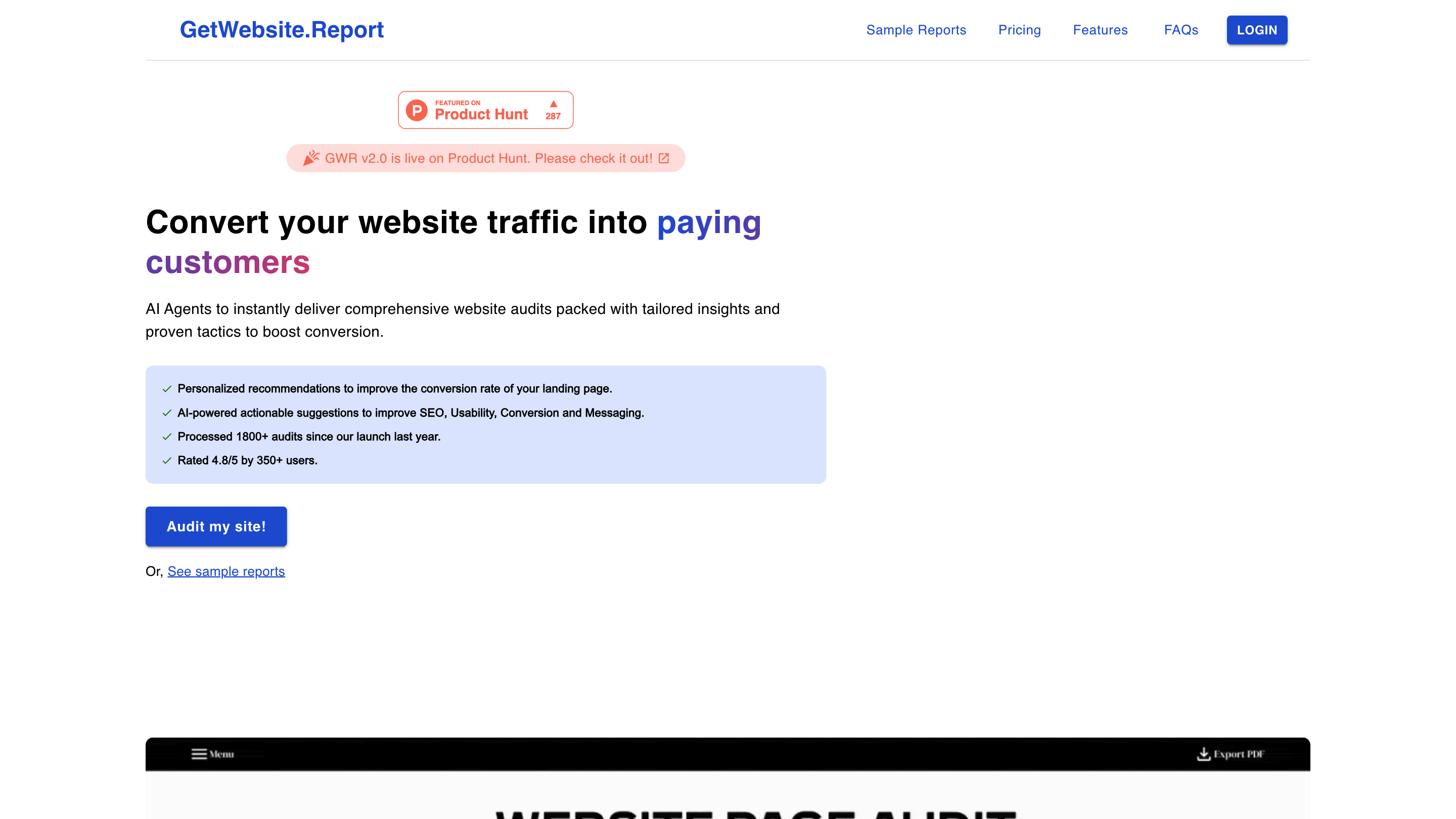The image size is (1456, 819).
Task: Click checkmark beside AI-powered actionable suggestions
Action: pos(167,413)
